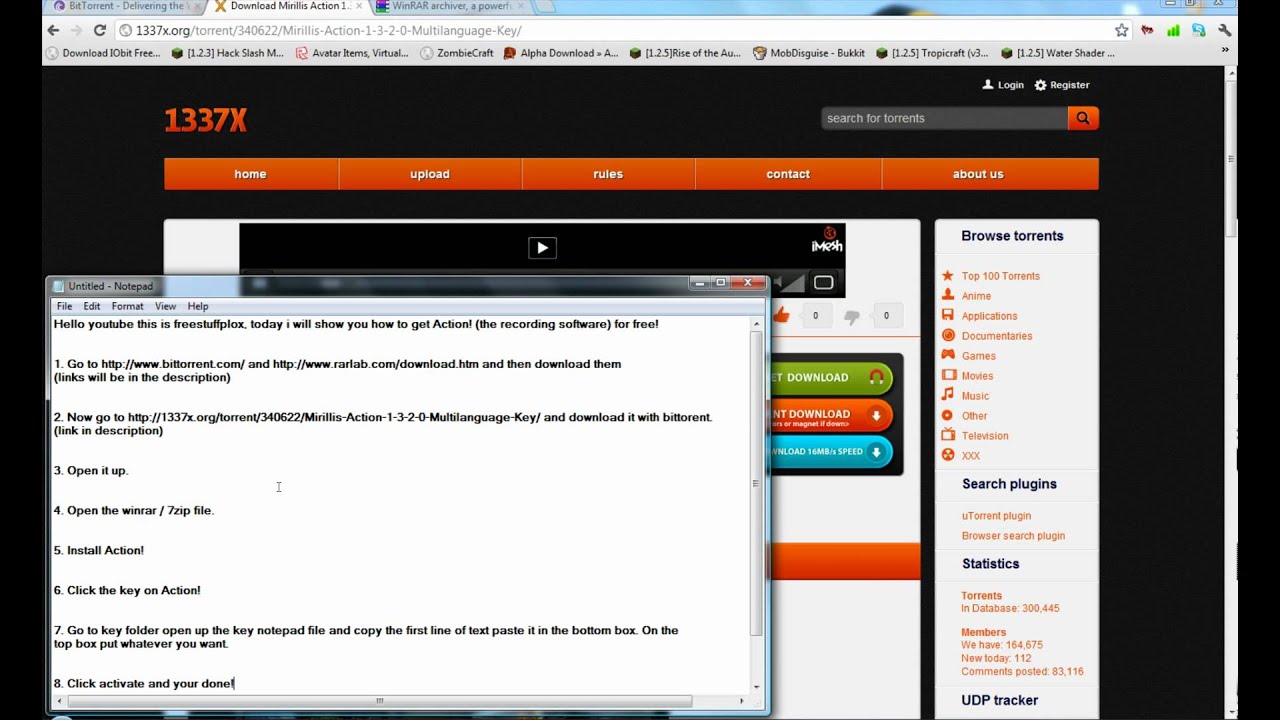Click the Documentaries category icon
Viewport: 1280px width, 720px height.
[947, 335]
